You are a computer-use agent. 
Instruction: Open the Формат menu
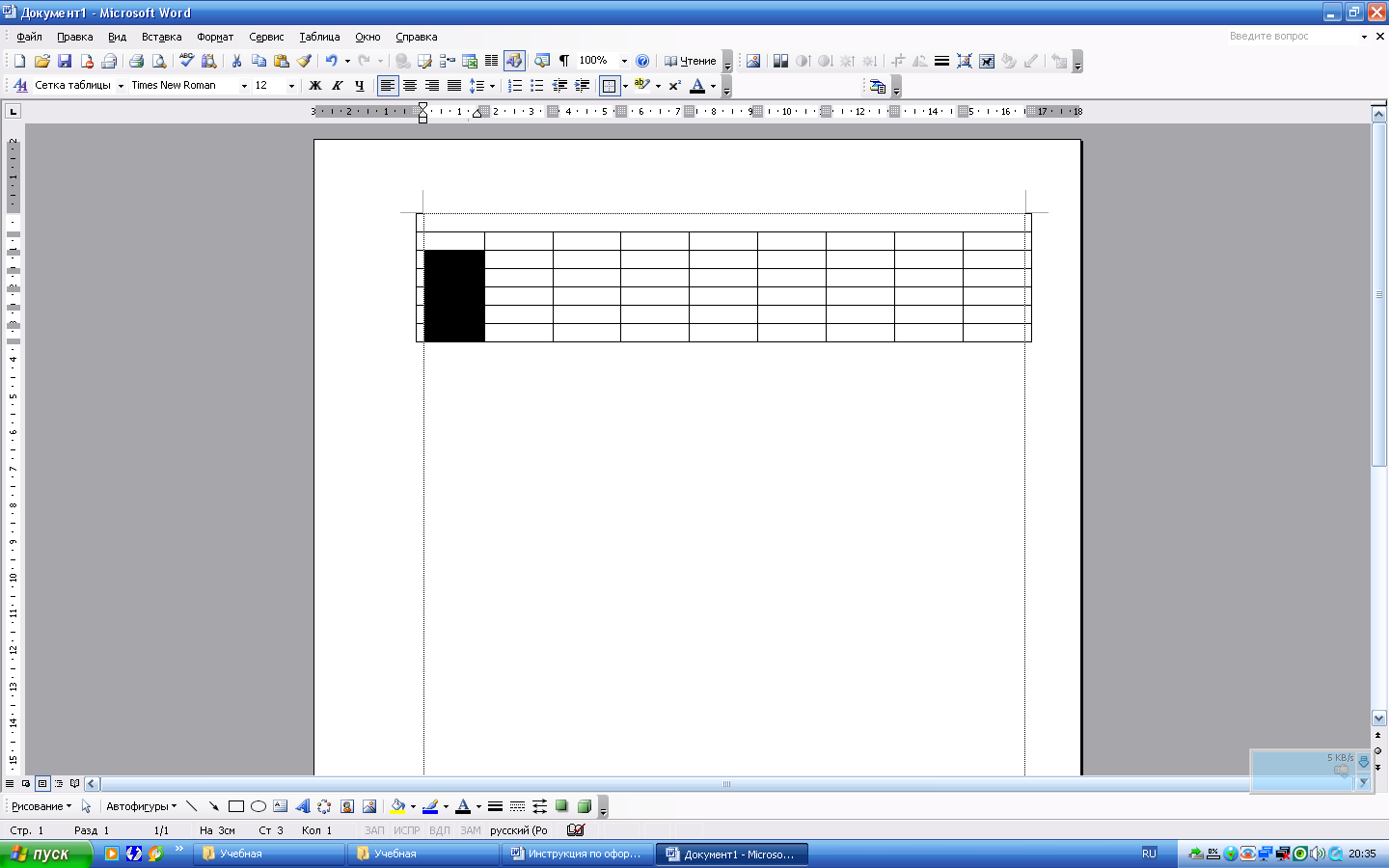215,37
